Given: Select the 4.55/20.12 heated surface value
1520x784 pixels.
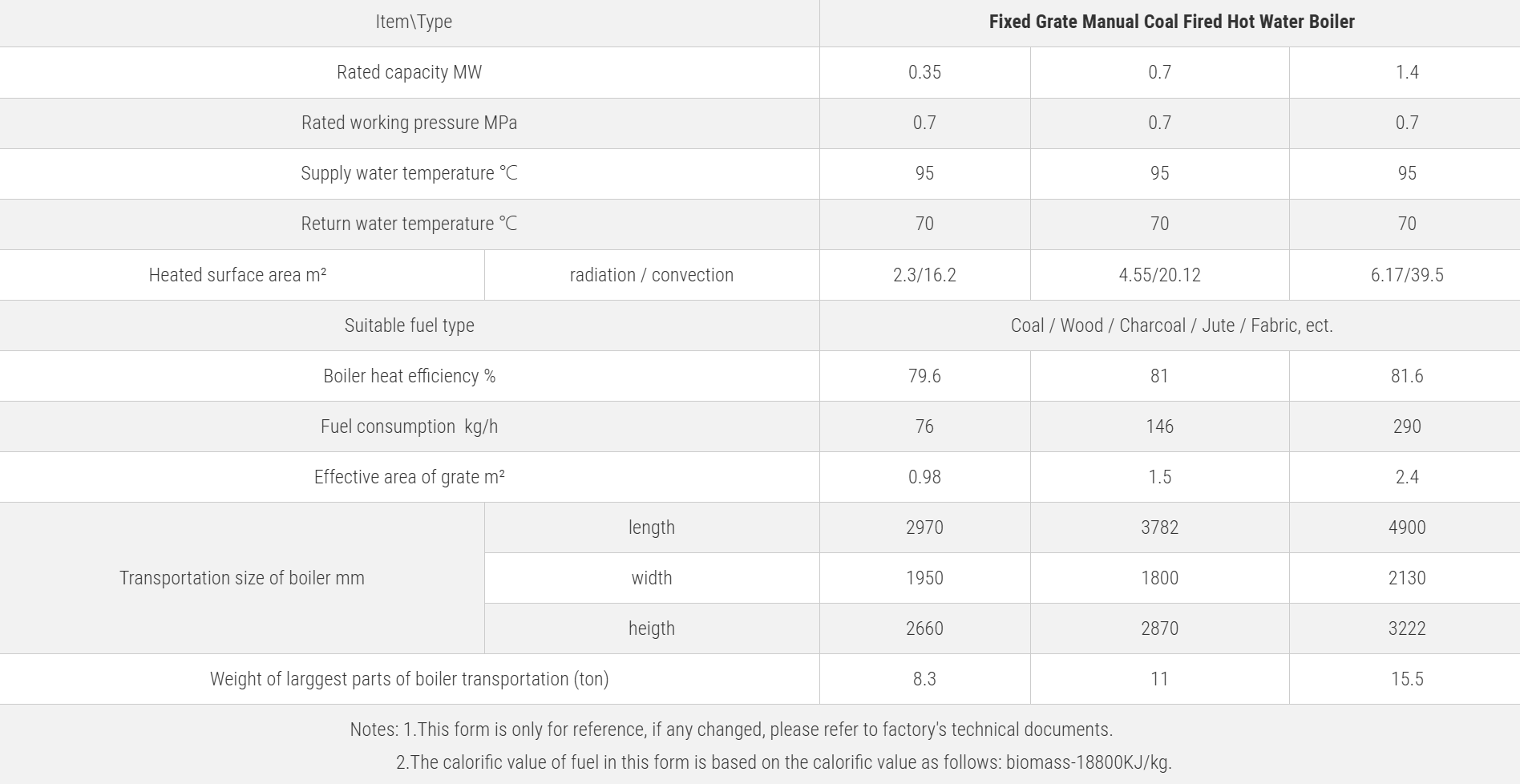Looking at the screenshot, I should click(1159, 275).
